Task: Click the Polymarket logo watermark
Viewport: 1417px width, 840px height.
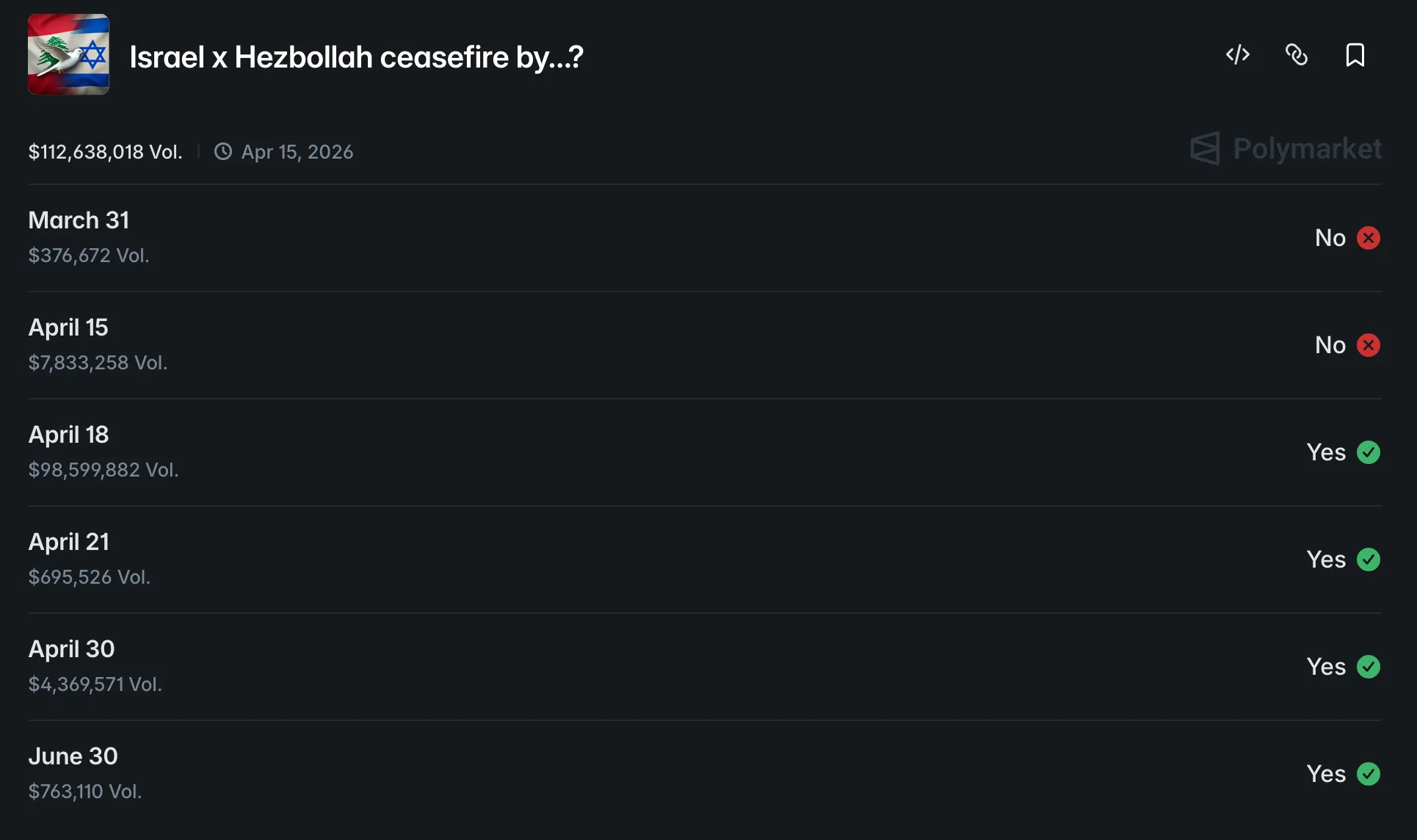Action: [x=1286, y=149]
